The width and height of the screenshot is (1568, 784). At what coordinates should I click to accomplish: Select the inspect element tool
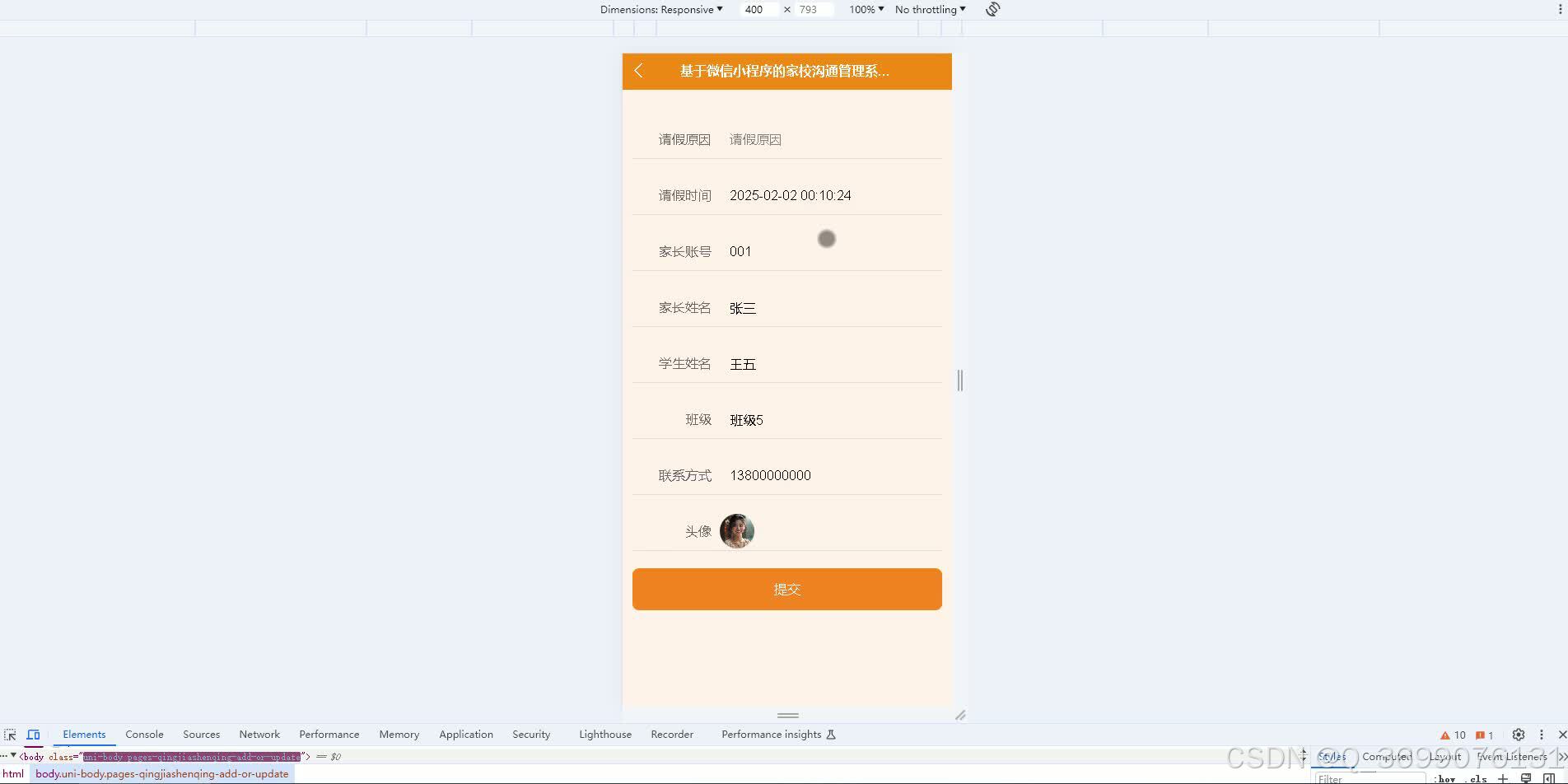pyautogui.click(x=10, y=734)
